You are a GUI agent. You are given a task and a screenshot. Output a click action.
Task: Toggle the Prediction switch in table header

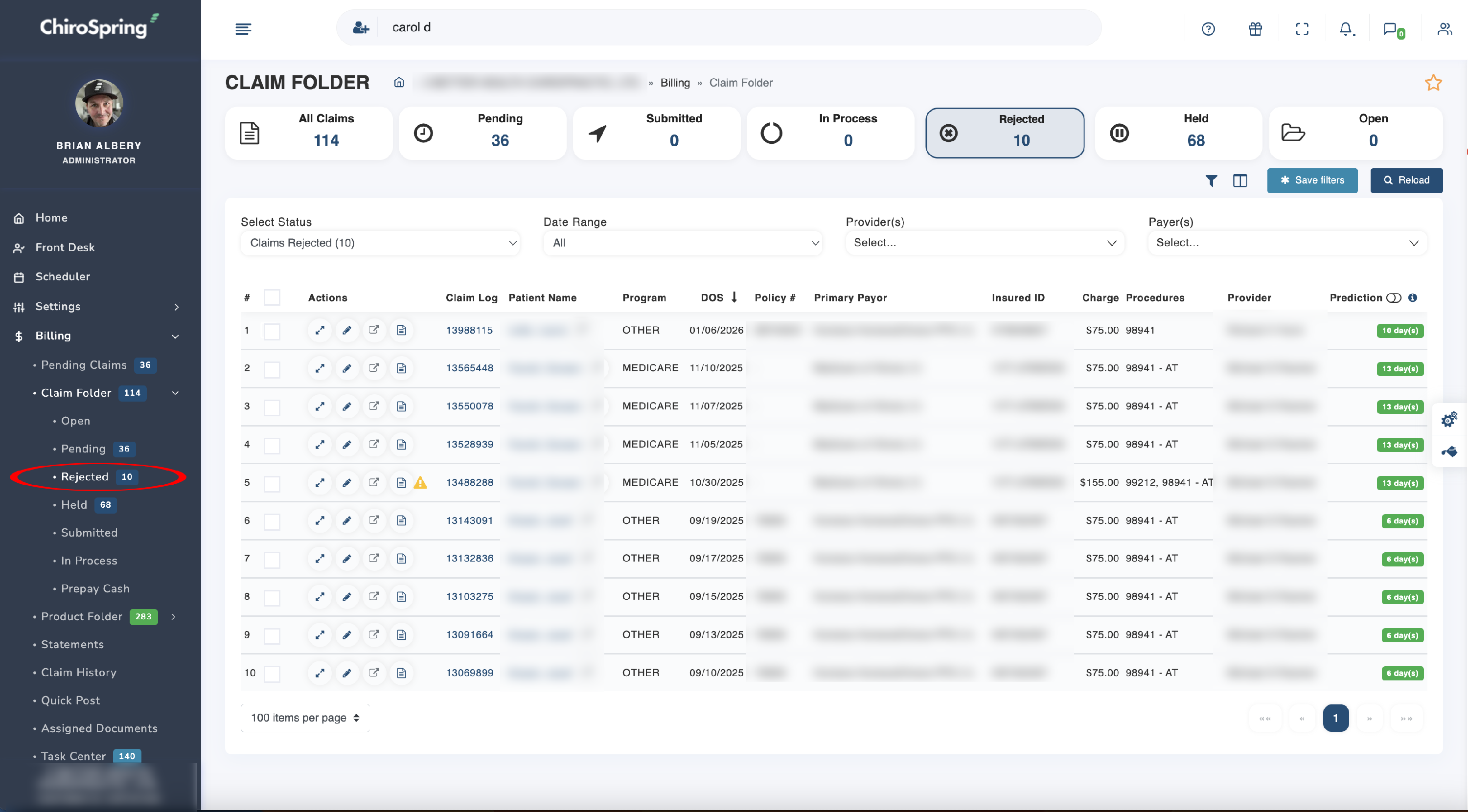click(1393, 298)
